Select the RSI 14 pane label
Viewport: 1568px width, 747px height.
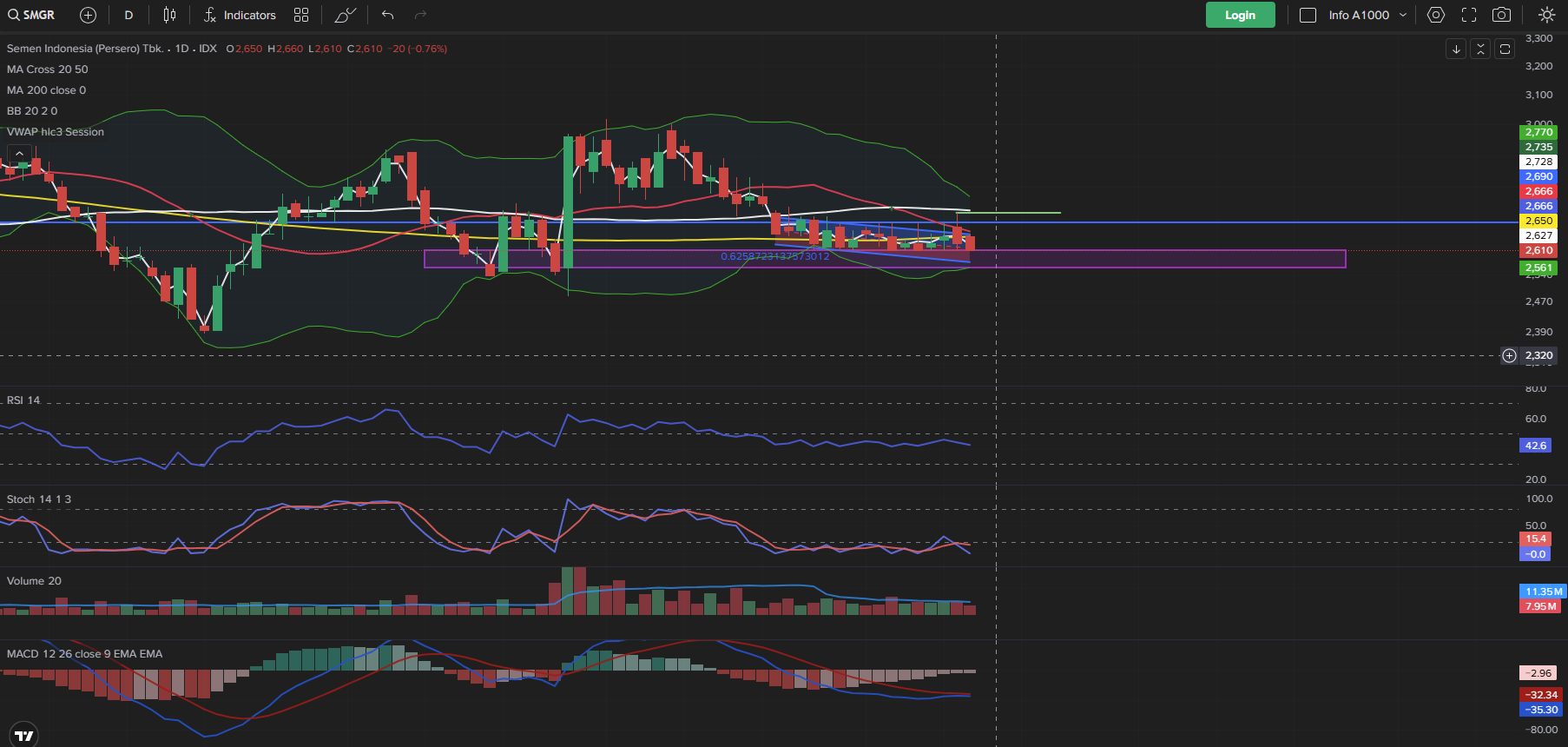(23, 400)
